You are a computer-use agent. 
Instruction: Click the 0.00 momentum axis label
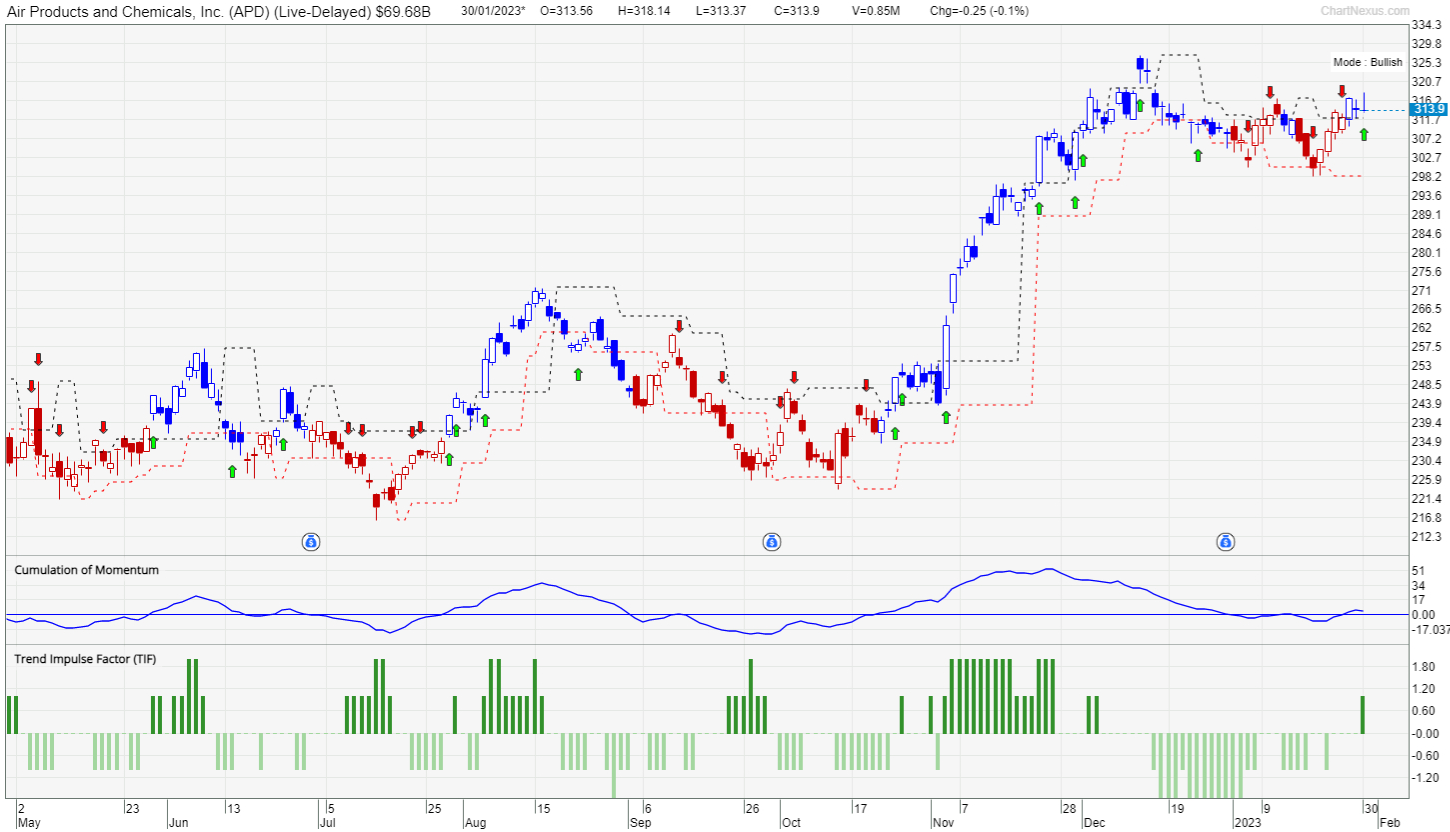pyautogui.click(x=1422, y=615)
